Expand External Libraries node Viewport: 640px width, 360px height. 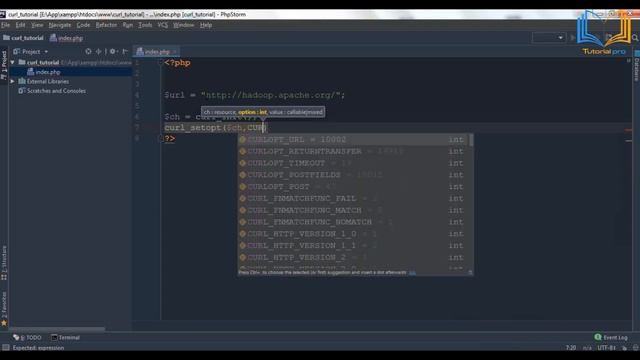pos(13,81)
